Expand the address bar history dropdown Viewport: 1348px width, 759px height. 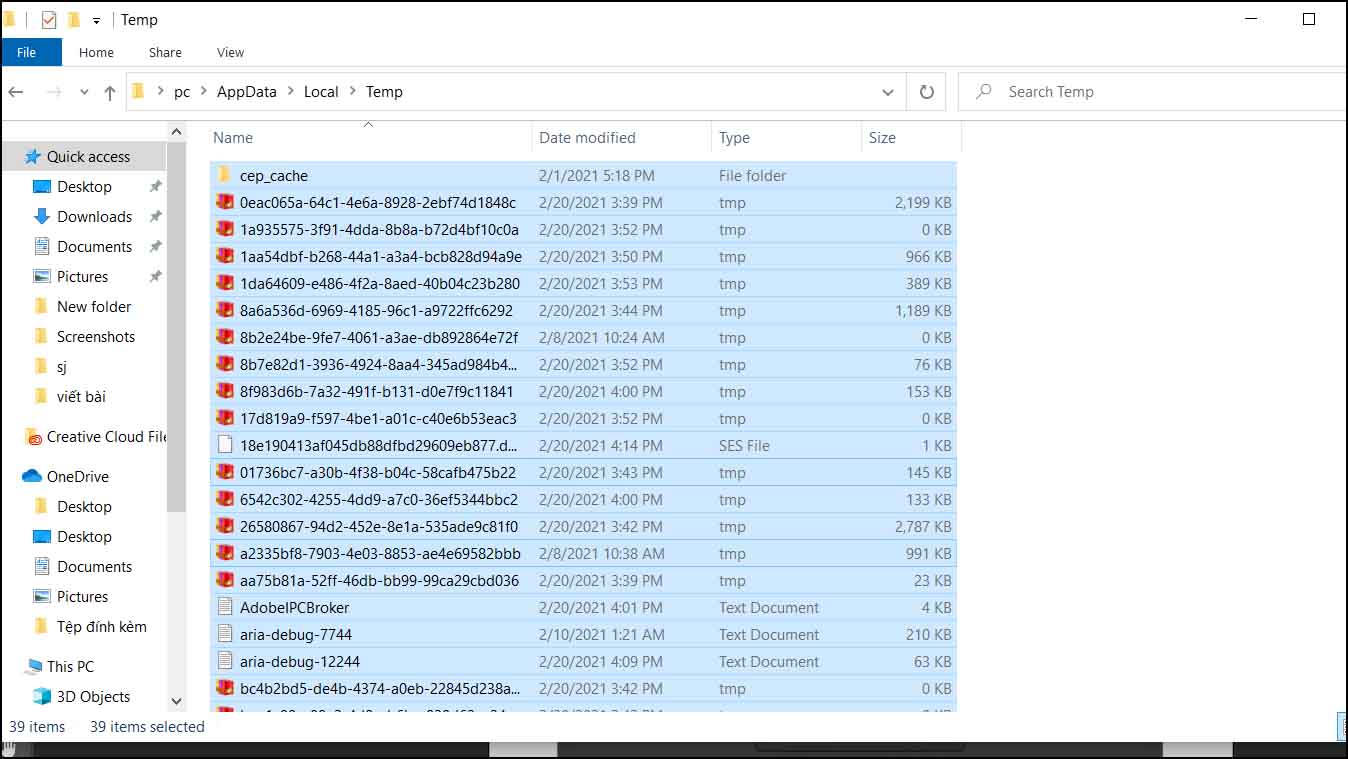point(888,91)
